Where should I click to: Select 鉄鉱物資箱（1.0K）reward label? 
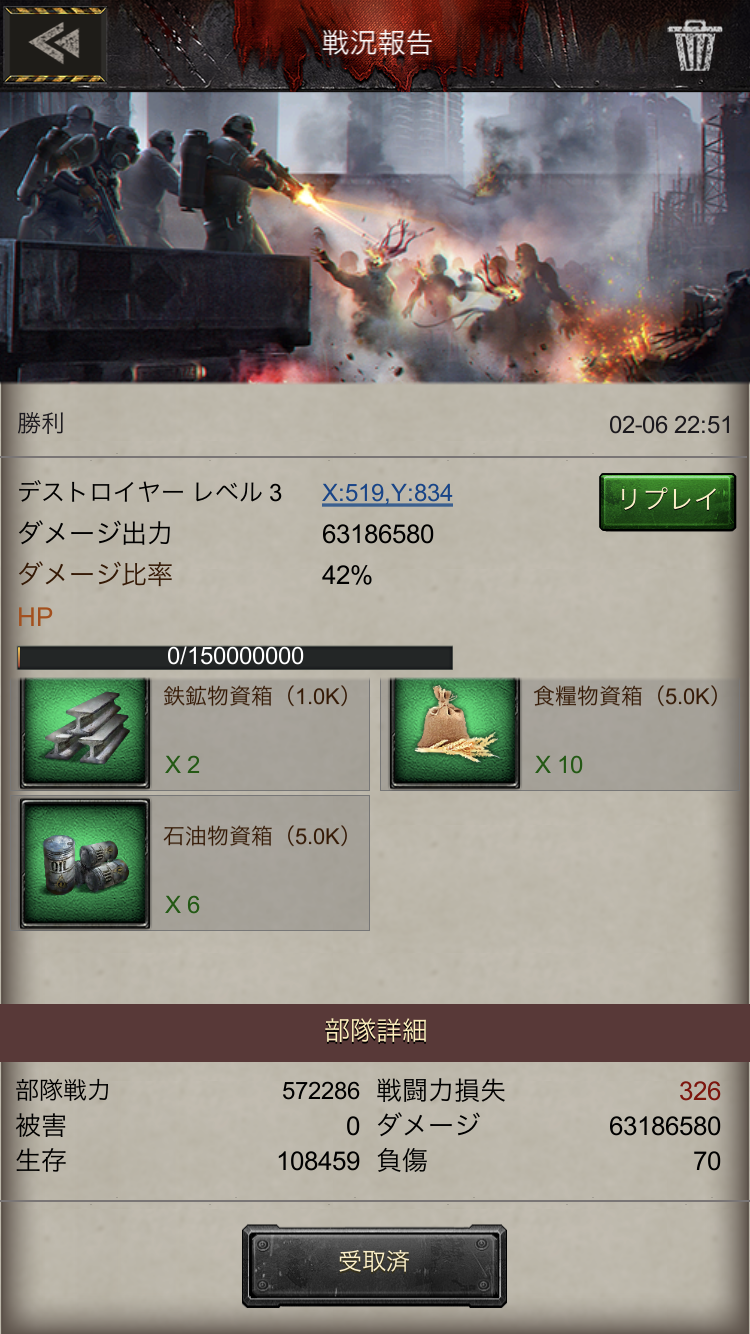[259, 696]
